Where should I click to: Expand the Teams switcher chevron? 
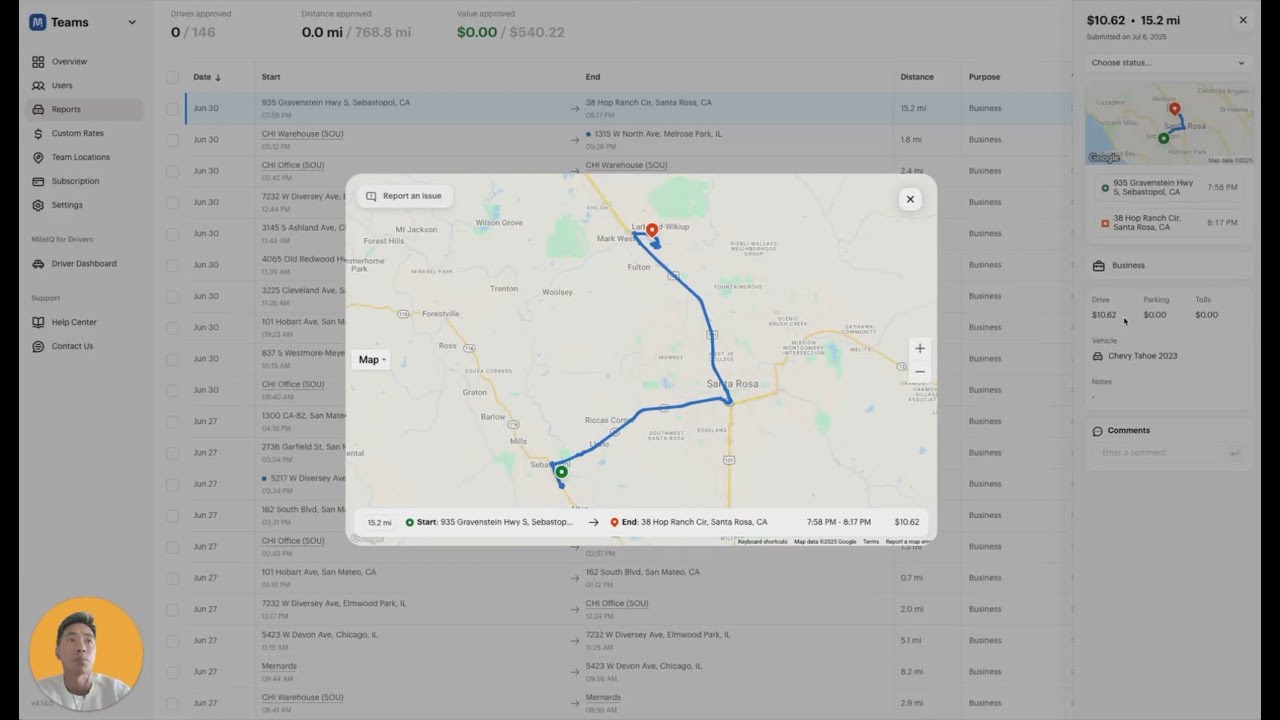point(132,22)
